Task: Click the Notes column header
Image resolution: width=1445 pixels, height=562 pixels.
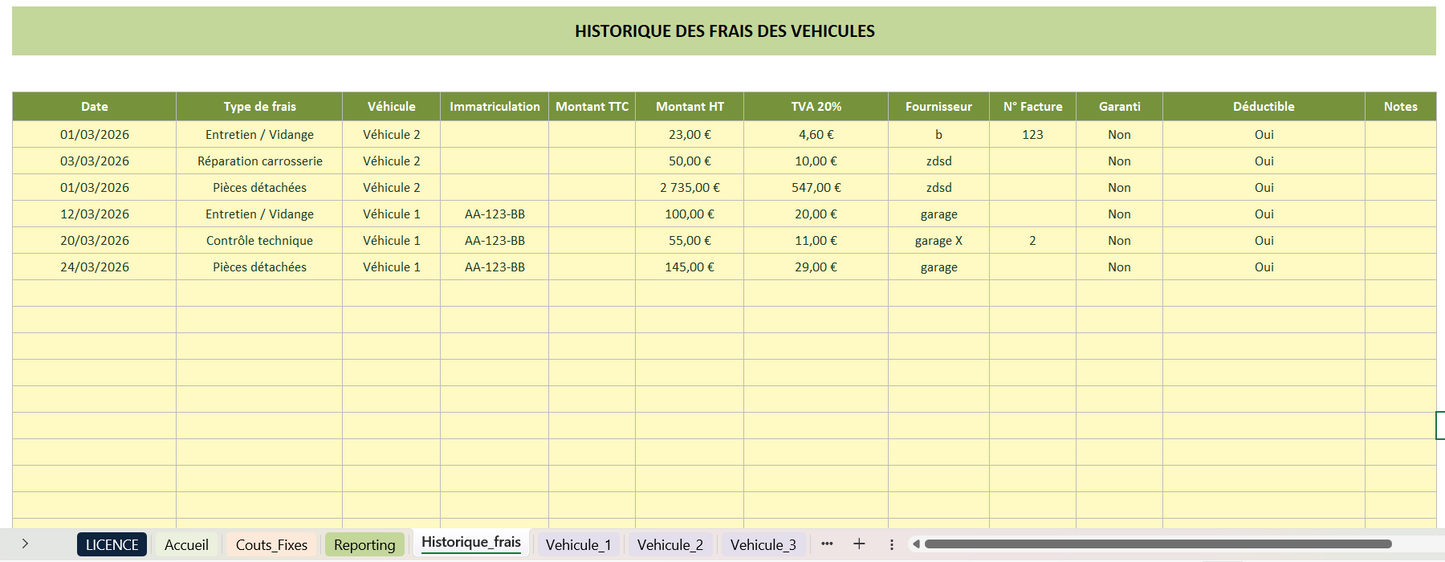Action: [x=1401, y=106]
